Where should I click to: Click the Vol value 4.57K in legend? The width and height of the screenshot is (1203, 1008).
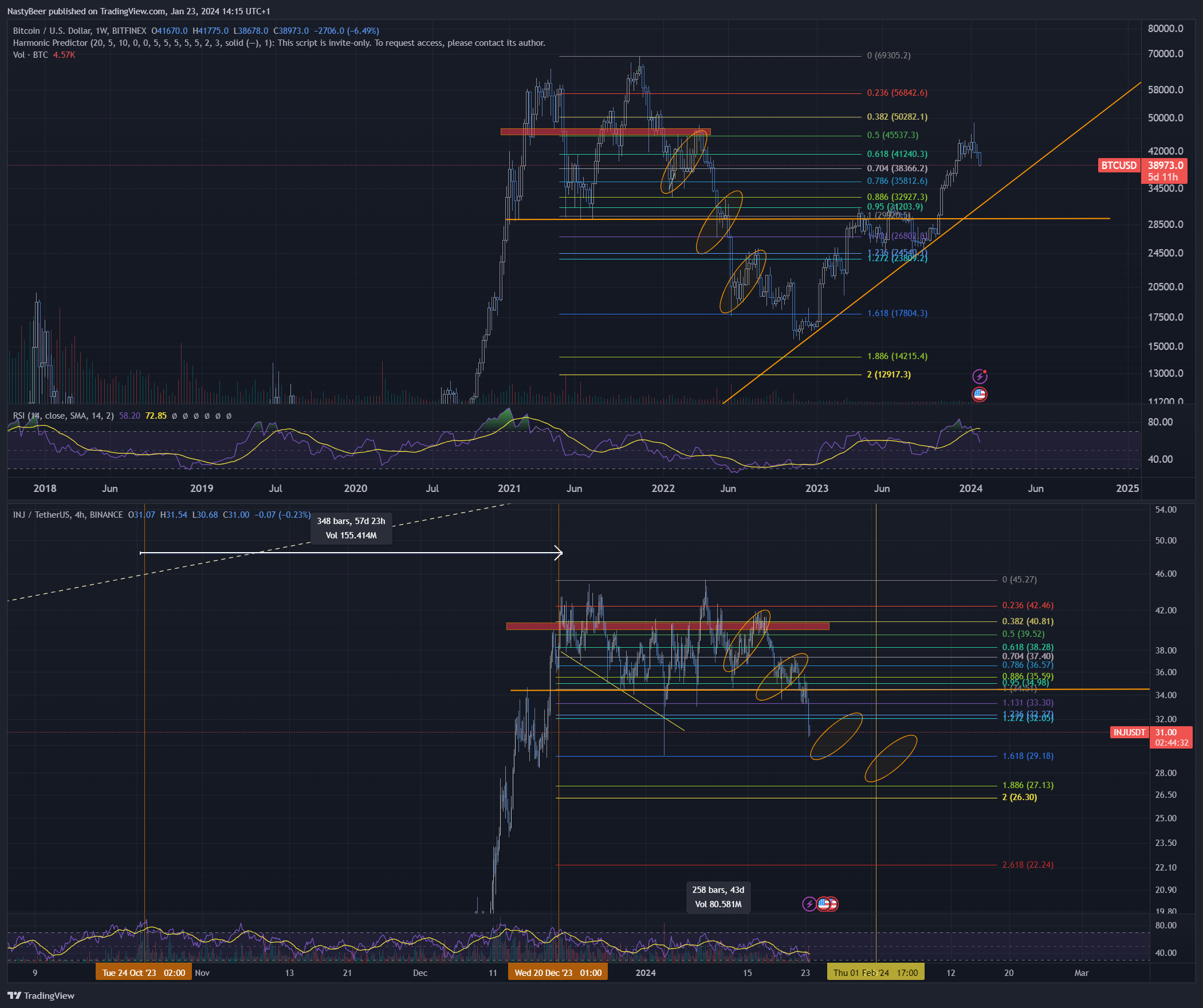pos(64,55)
